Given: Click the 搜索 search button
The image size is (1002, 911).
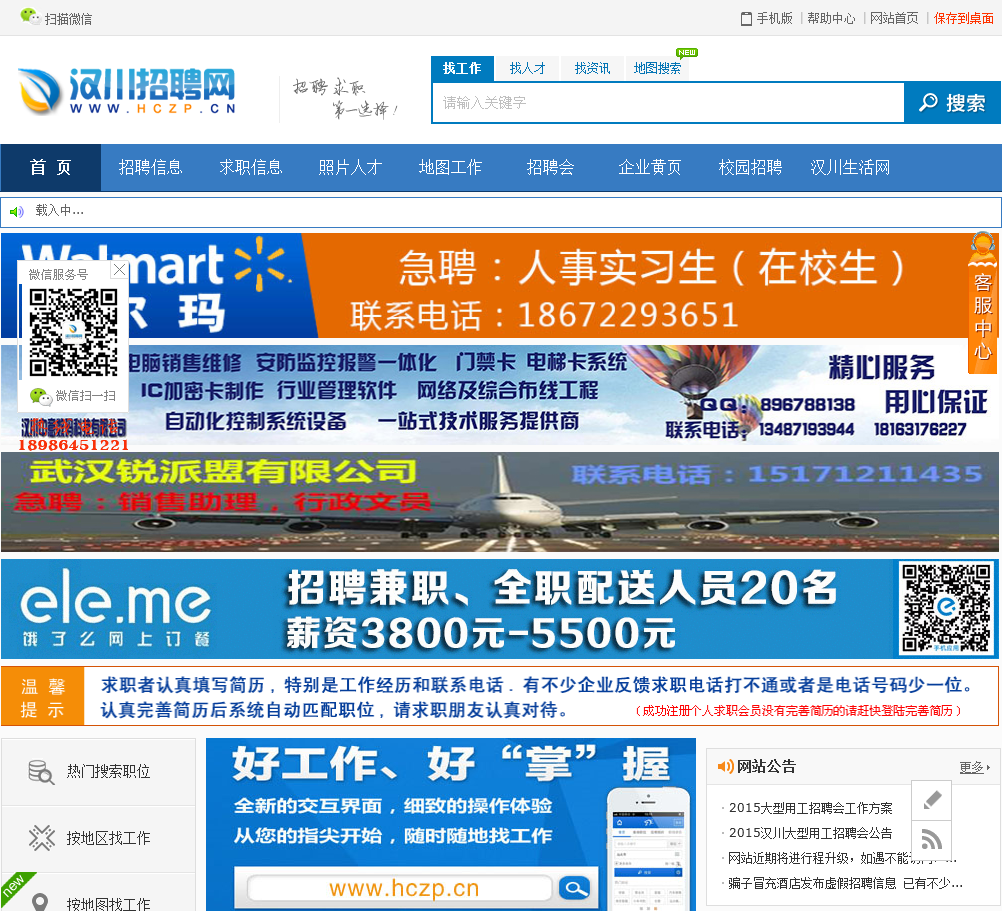Looking at the screenshot, I should 952,102.
